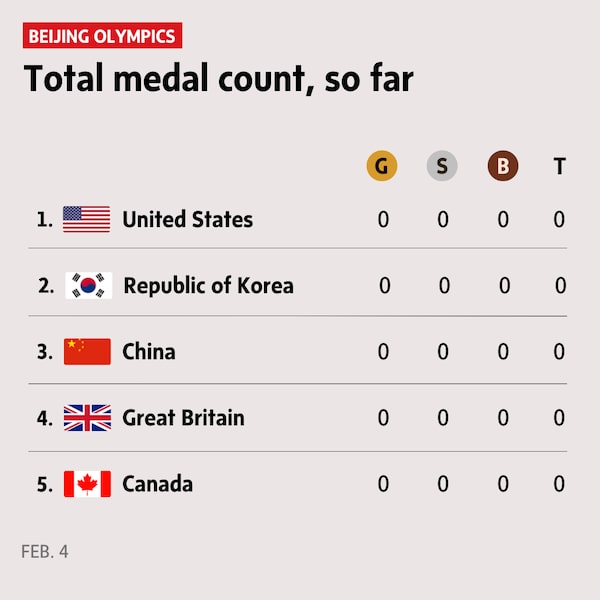Open the Great Britain country name

coord(183,417)
